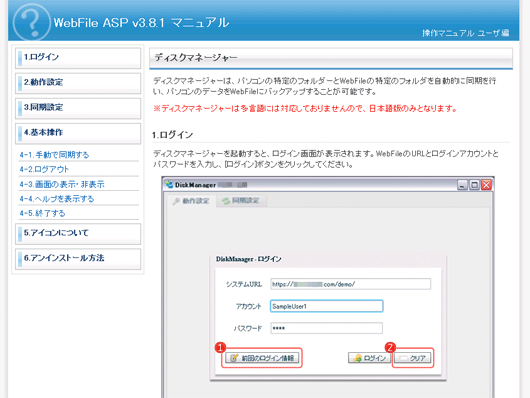530x398 pixels.
Task: Open the 6.アンインストール方法 sidebar section
Action: coord(78,258)
